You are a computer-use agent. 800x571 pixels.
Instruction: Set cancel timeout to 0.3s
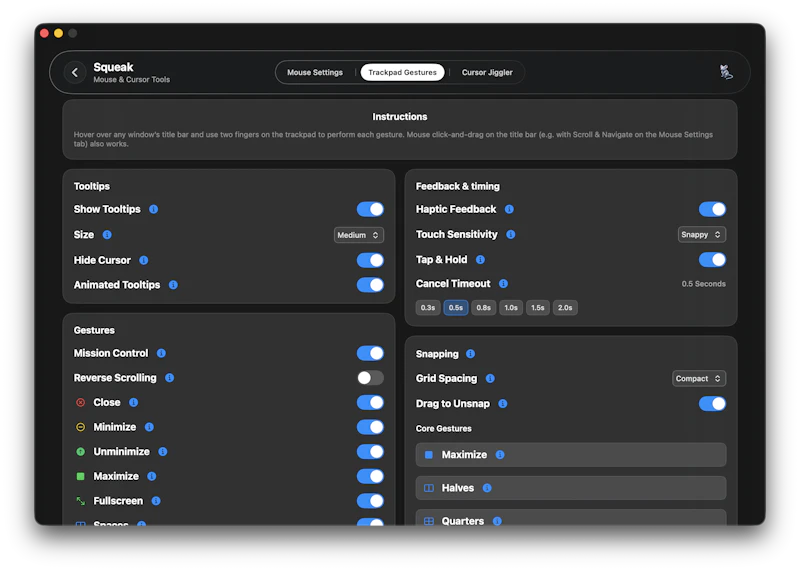tap(428, 308)
